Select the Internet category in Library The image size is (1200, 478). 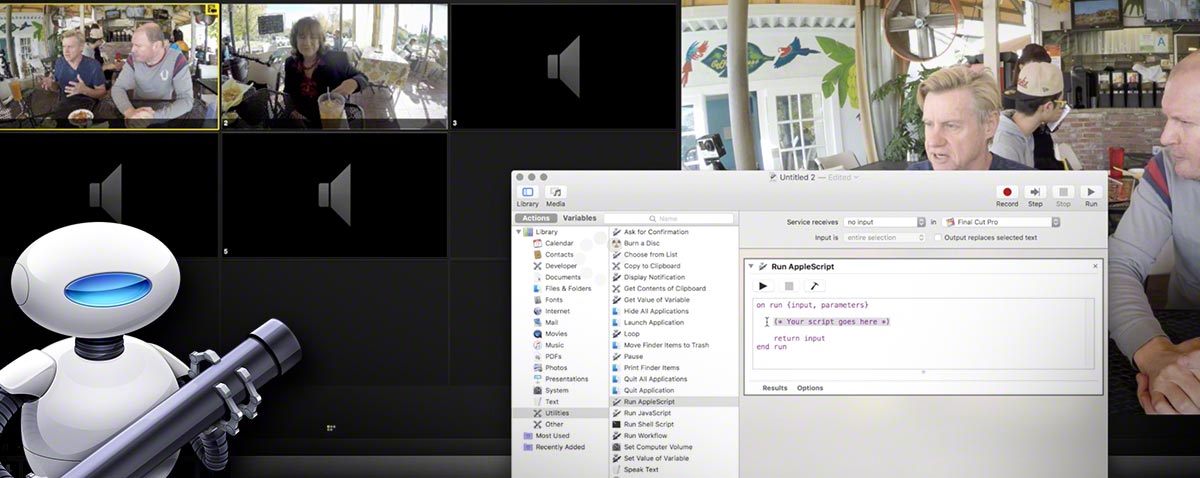550,311
